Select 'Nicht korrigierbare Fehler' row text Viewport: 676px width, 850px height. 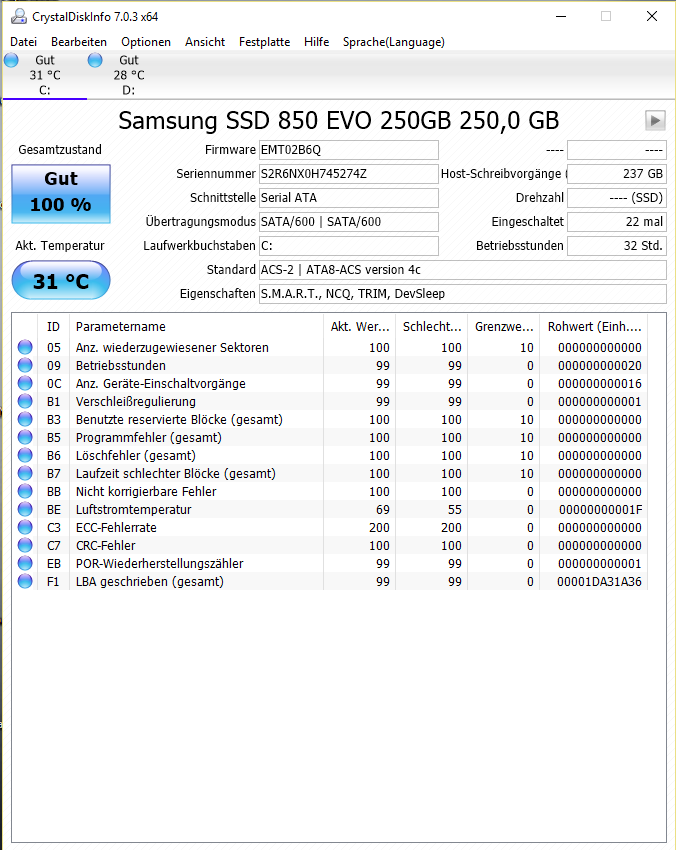point(146,491)
